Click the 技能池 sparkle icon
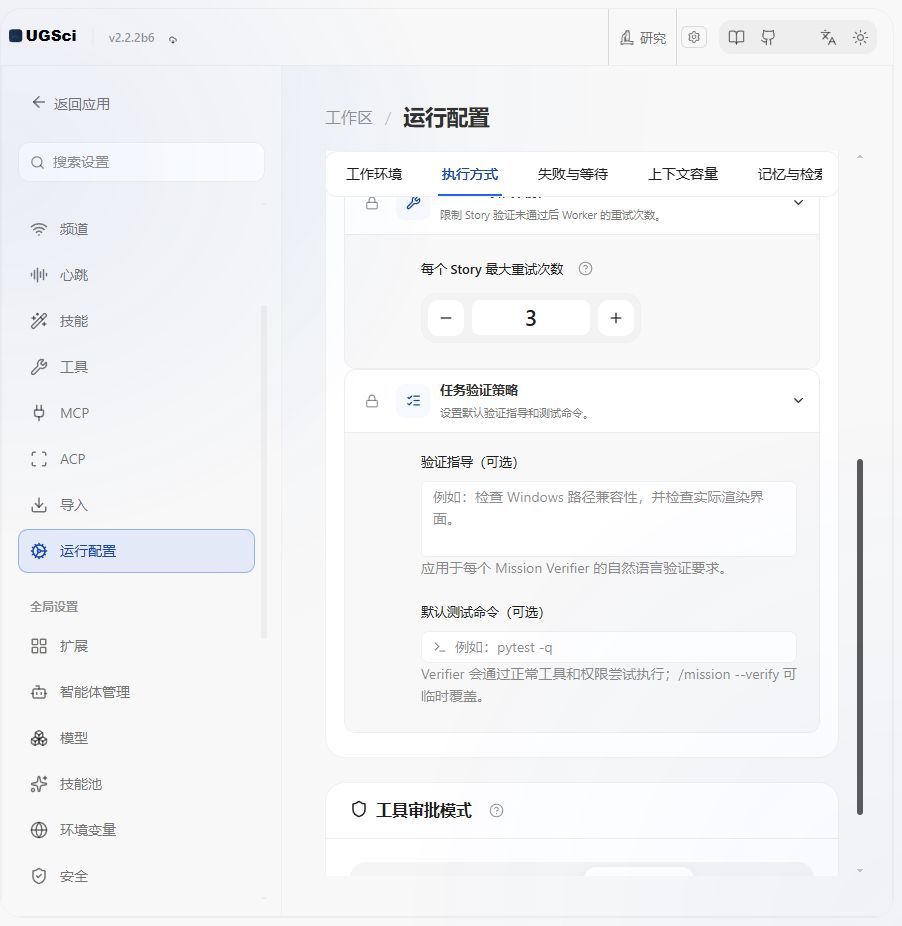This screenshot has height=926, width=902. 39,784
